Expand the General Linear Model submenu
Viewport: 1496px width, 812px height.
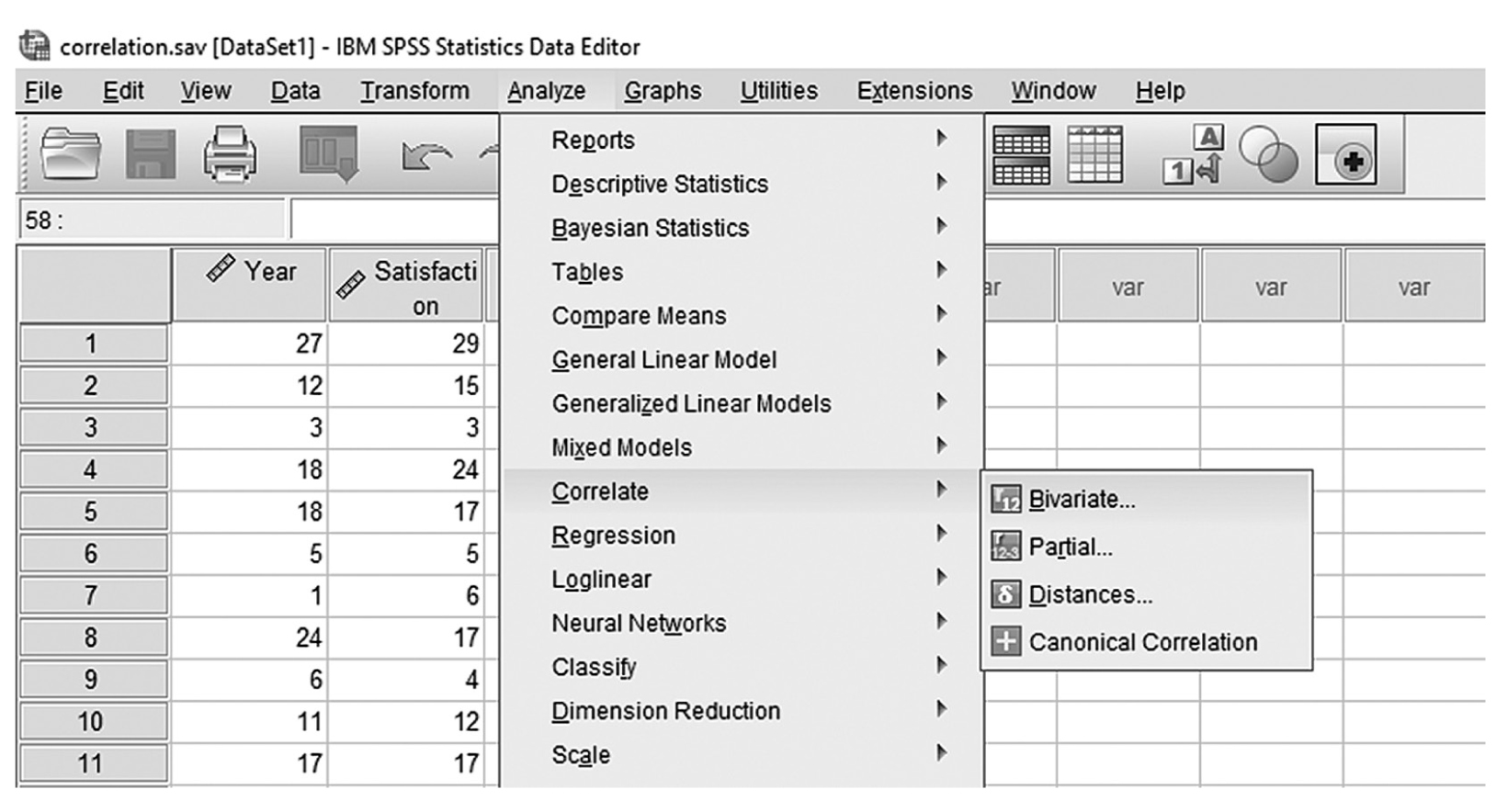pos(742,360)
